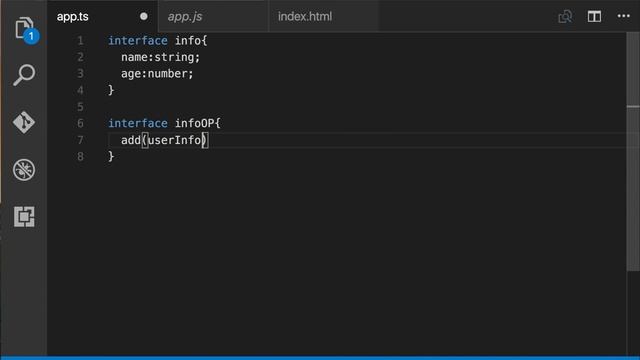Click line number 5 in gutter
The height and width of the screenshot is (360, 640).
[80, 107]
